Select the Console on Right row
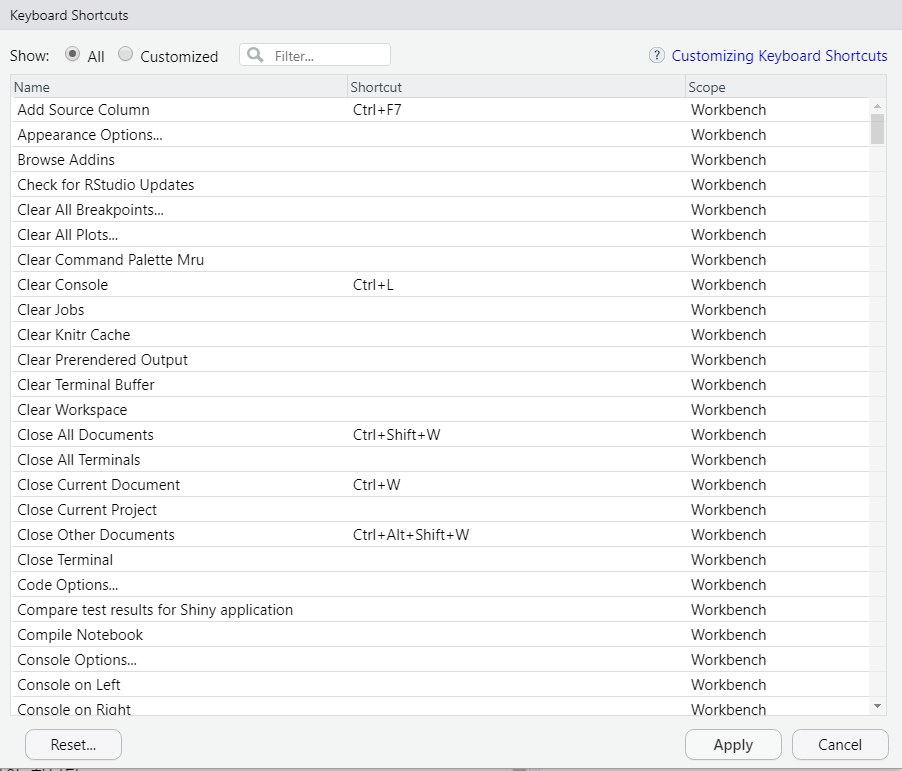 click(x=440, y=707)
